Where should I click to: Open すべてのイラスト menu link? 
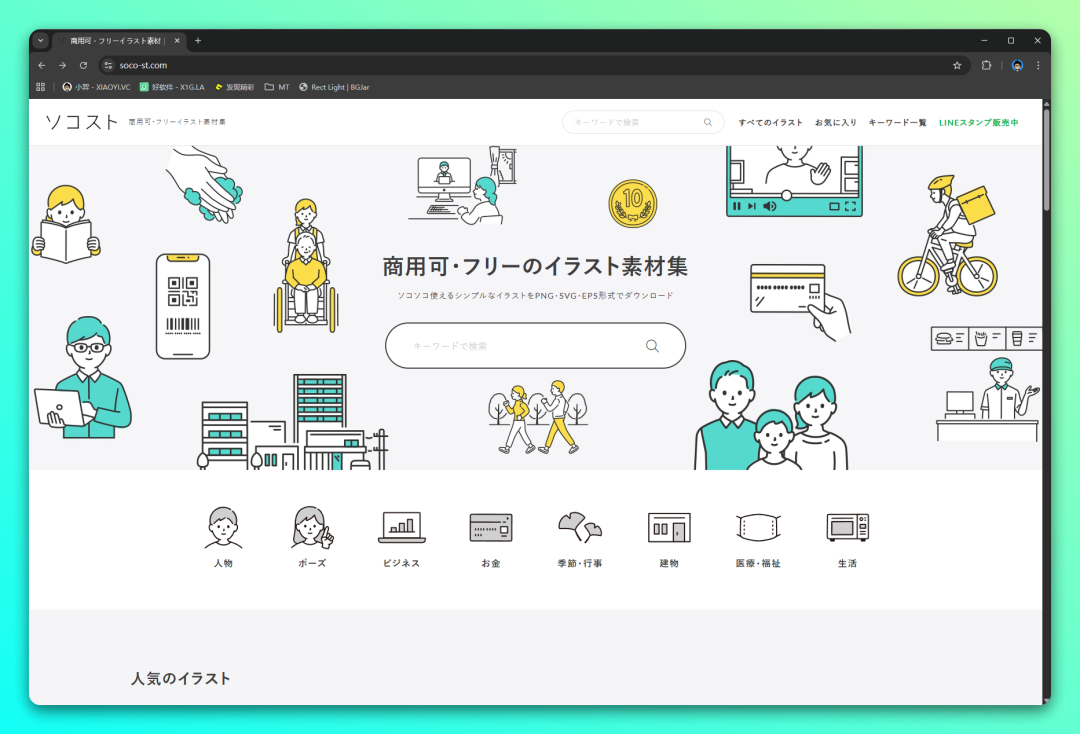(770, 122)
